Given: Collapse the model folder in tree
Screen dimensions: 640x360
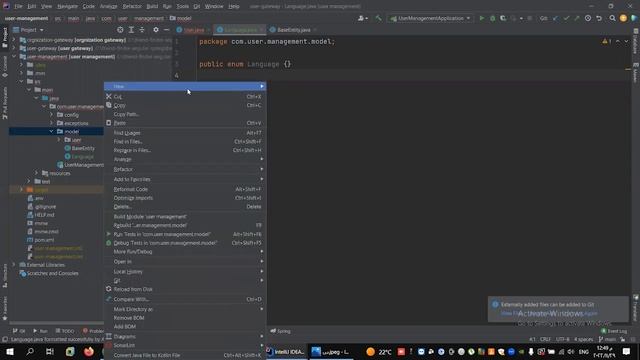Looking at the screenshot, I should tap(51, 131).
